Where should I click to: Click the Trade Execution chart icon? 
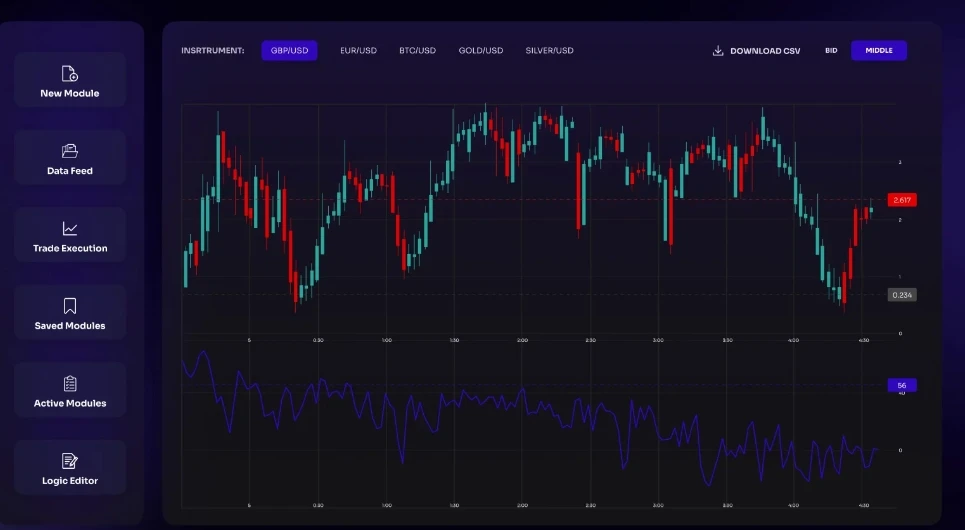pos(70,229)
